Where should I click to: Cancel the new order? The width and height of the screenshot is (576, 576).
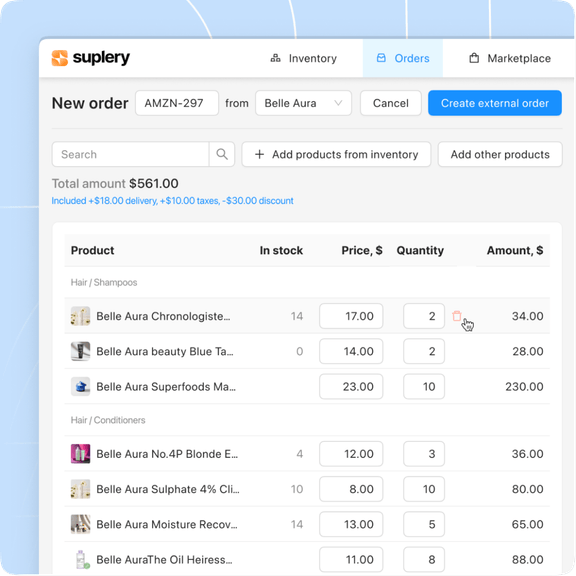click(390, 103)
